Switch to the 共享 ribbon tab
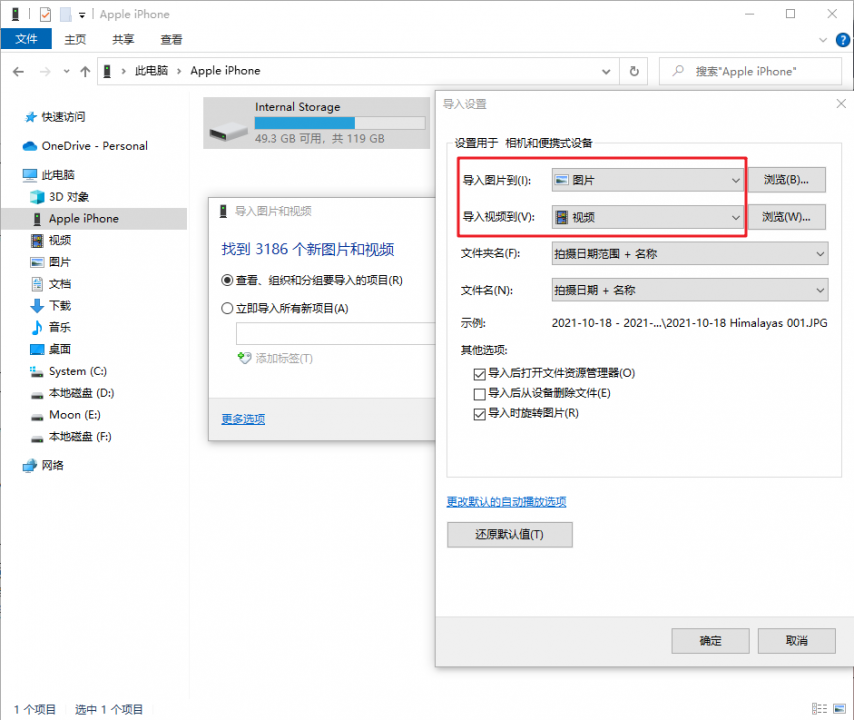 [123, 39]
